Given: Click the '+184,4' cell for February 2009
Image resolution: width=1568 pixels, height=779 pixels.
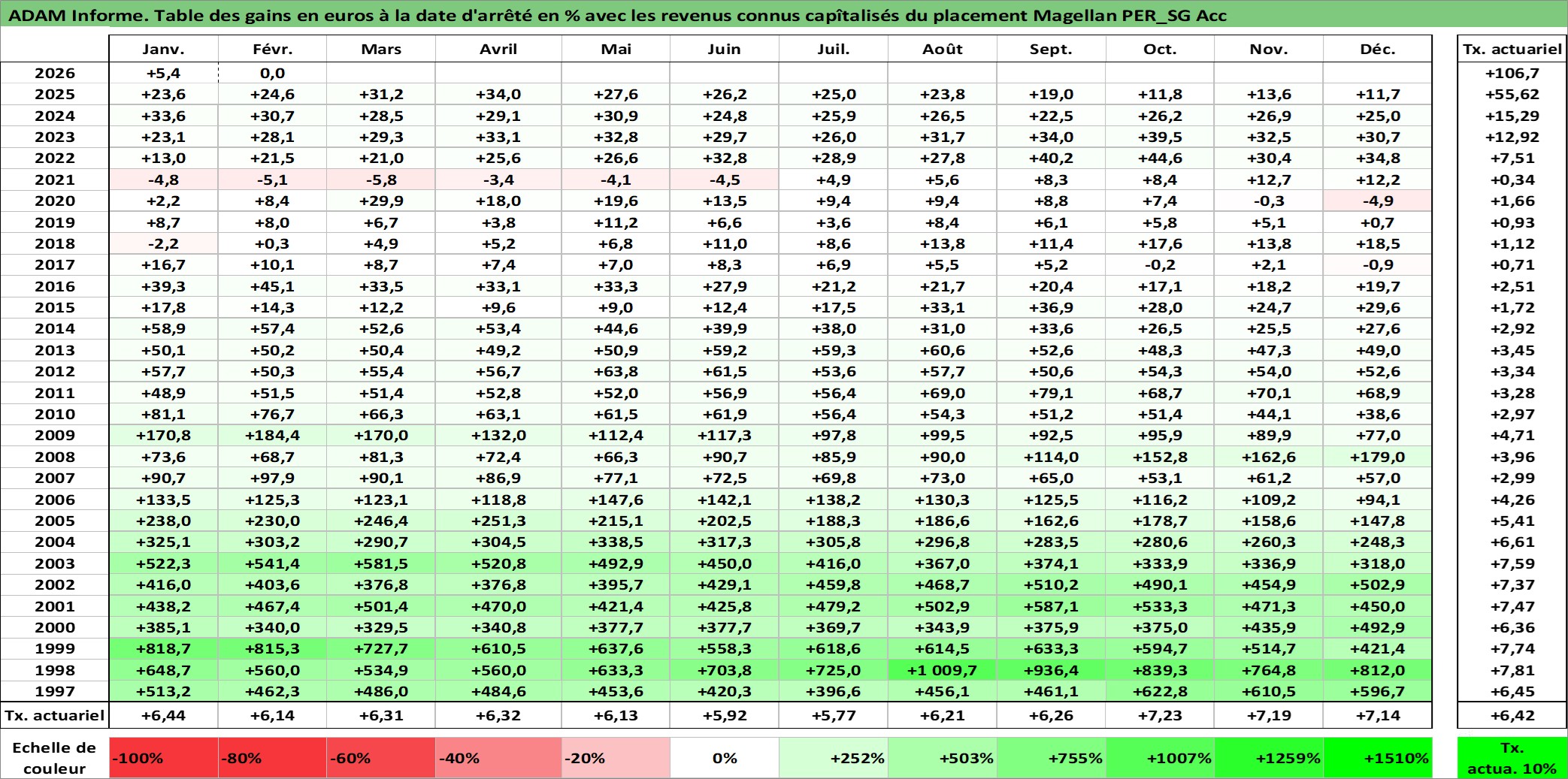Looking at the screenshot, I should tap(272, 436).
